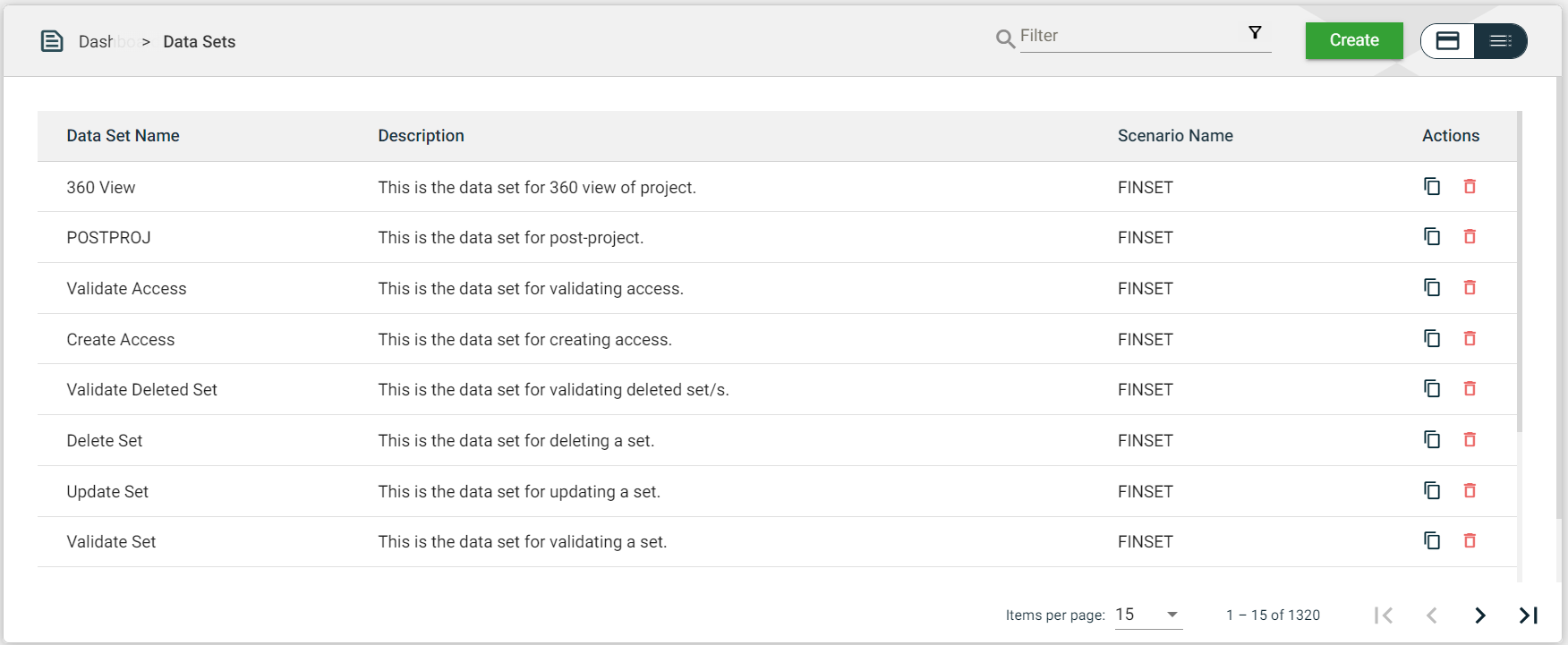Copy the Validate Deleted Set row
1568x645 pixels.
1432,389
